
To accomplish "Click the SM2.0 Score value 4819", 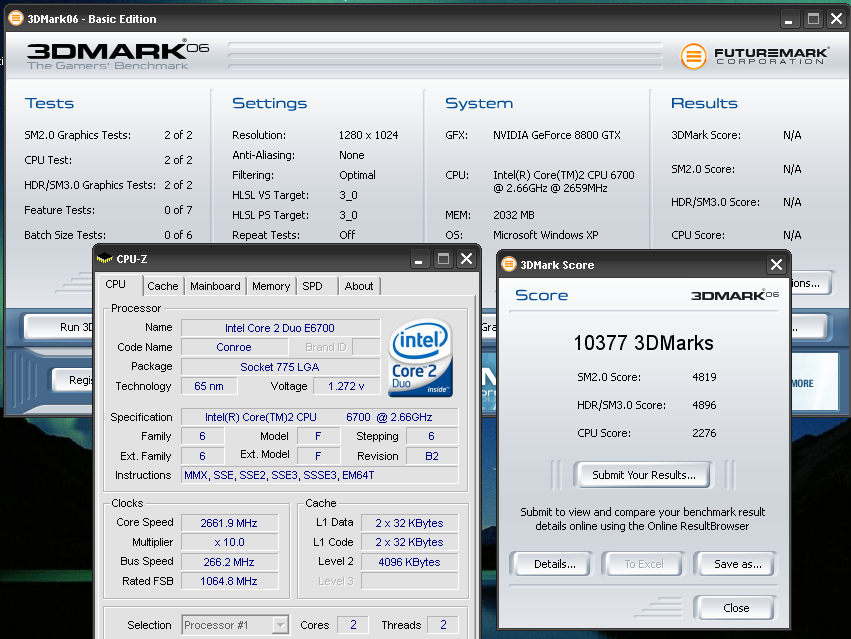I will point(704,377).
